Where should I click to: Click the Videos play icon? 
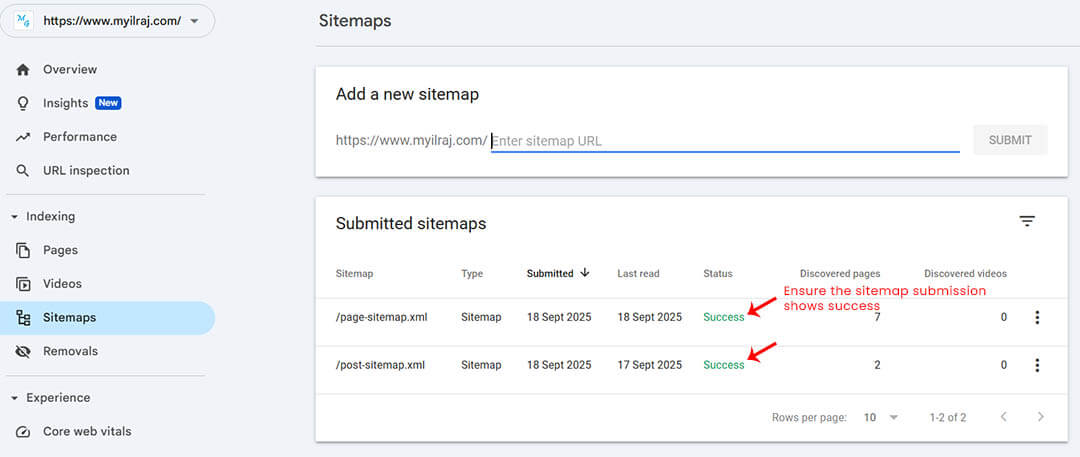click(x=23, y=284)
